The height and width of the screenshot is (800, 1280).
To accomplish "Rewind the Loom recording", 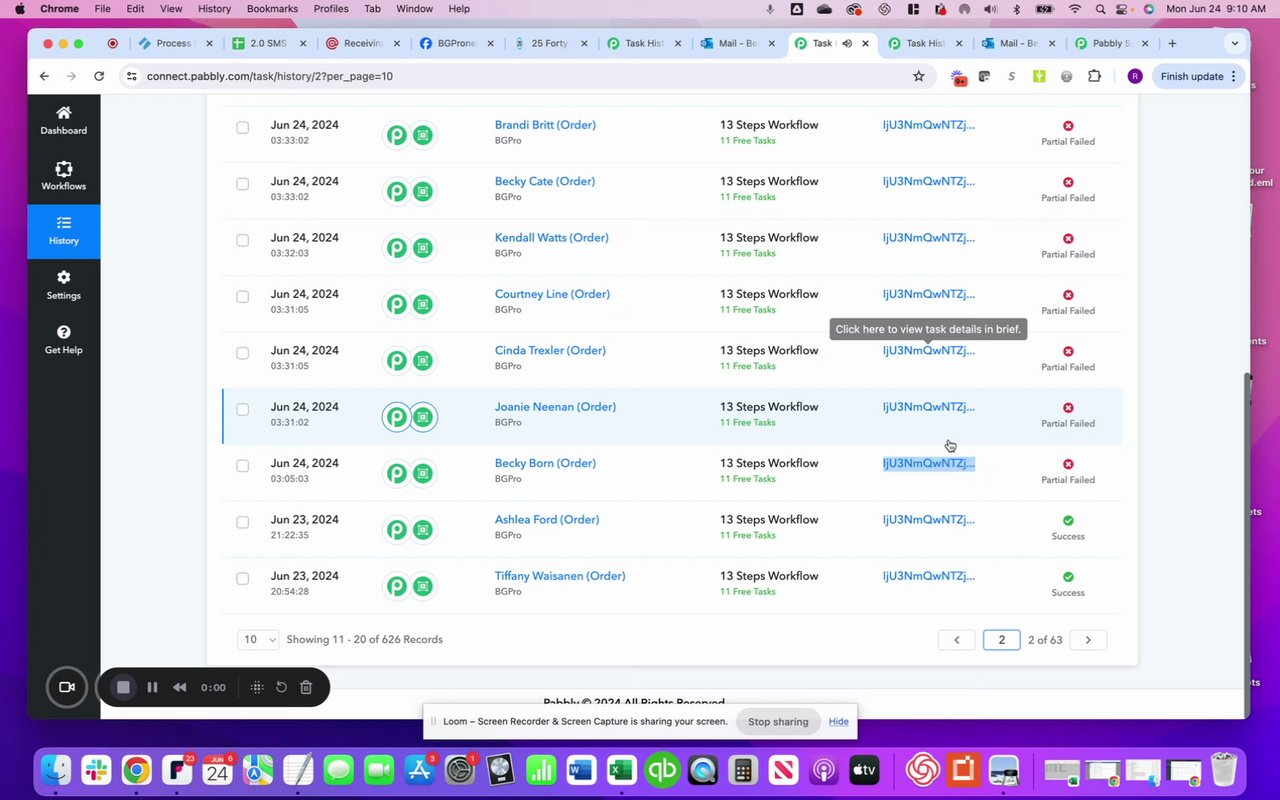I will coord(180,687).
